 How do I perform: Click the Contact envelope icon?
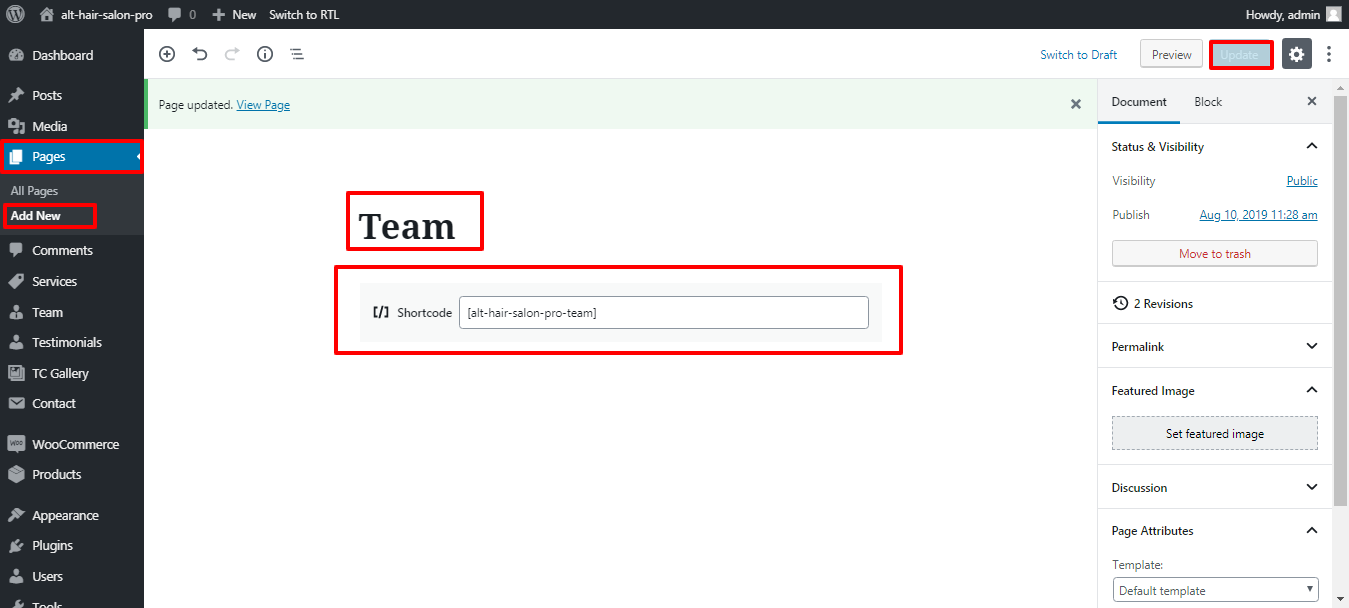point(16,403)
